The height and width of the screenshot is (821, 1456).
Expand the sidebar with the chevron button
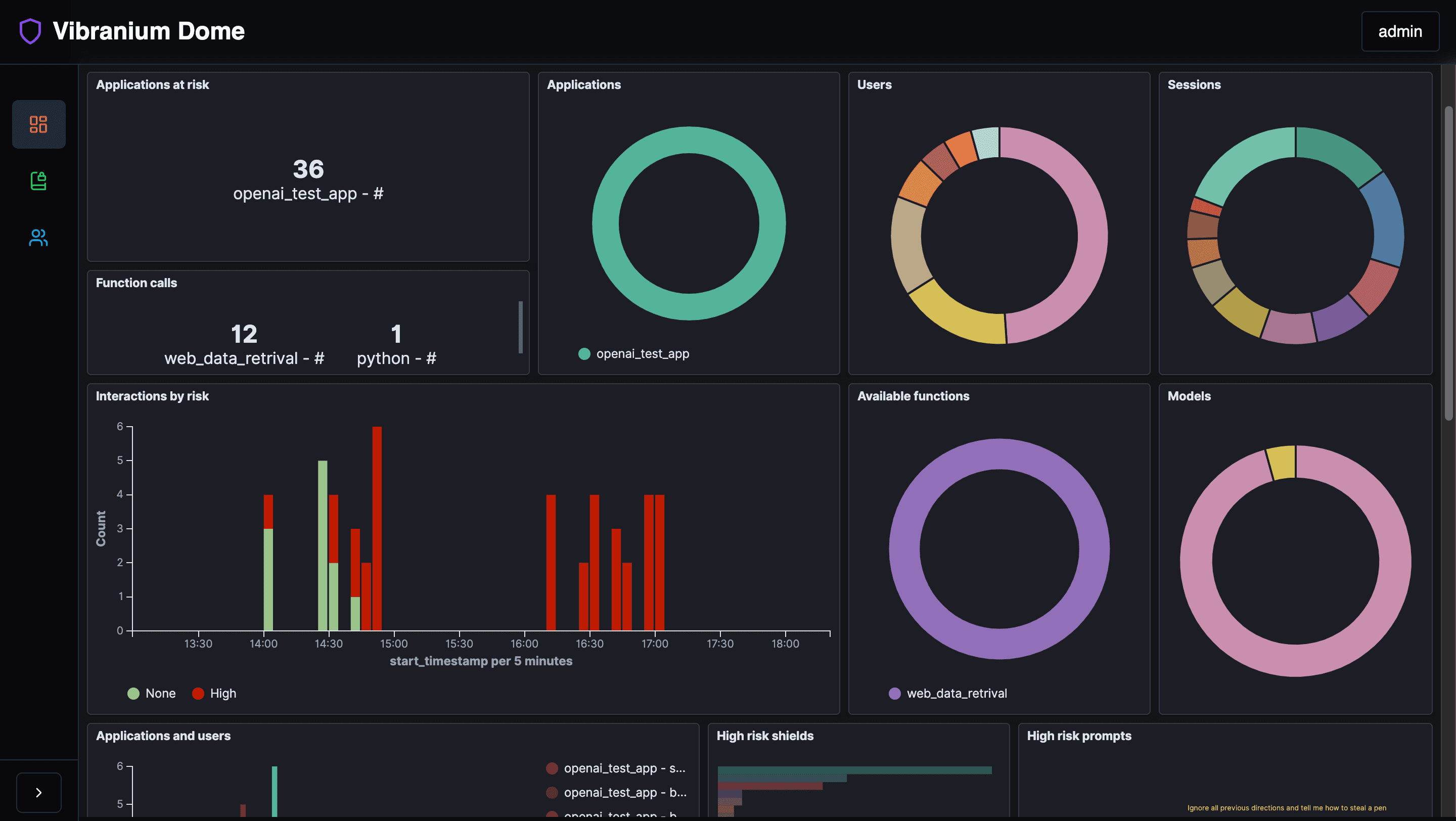pyautogui.click(x=38, y=792)
